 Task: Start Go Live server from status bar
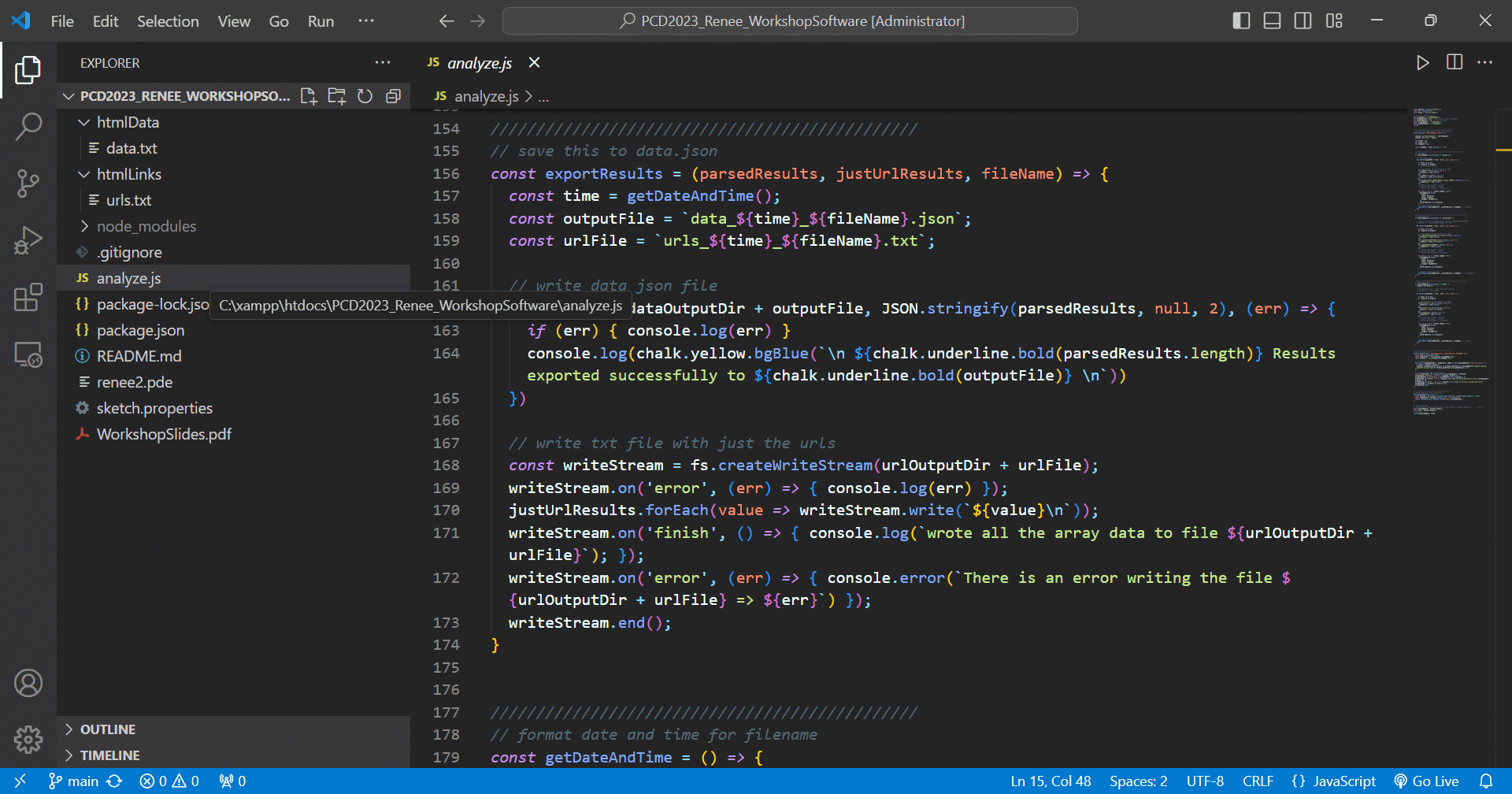click(1426, 781)
